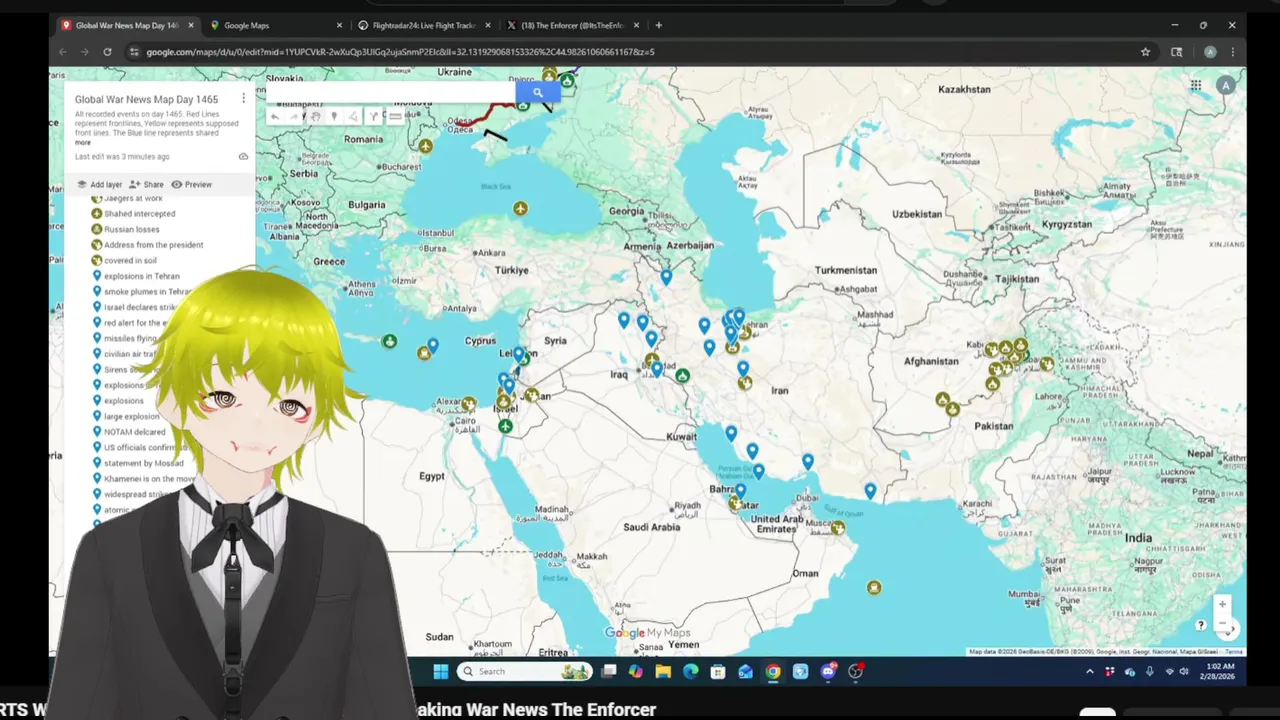Click the olive marker in the Arabian Sea
This screenshot has height=720, width=1280.
[x=874, y=588]
